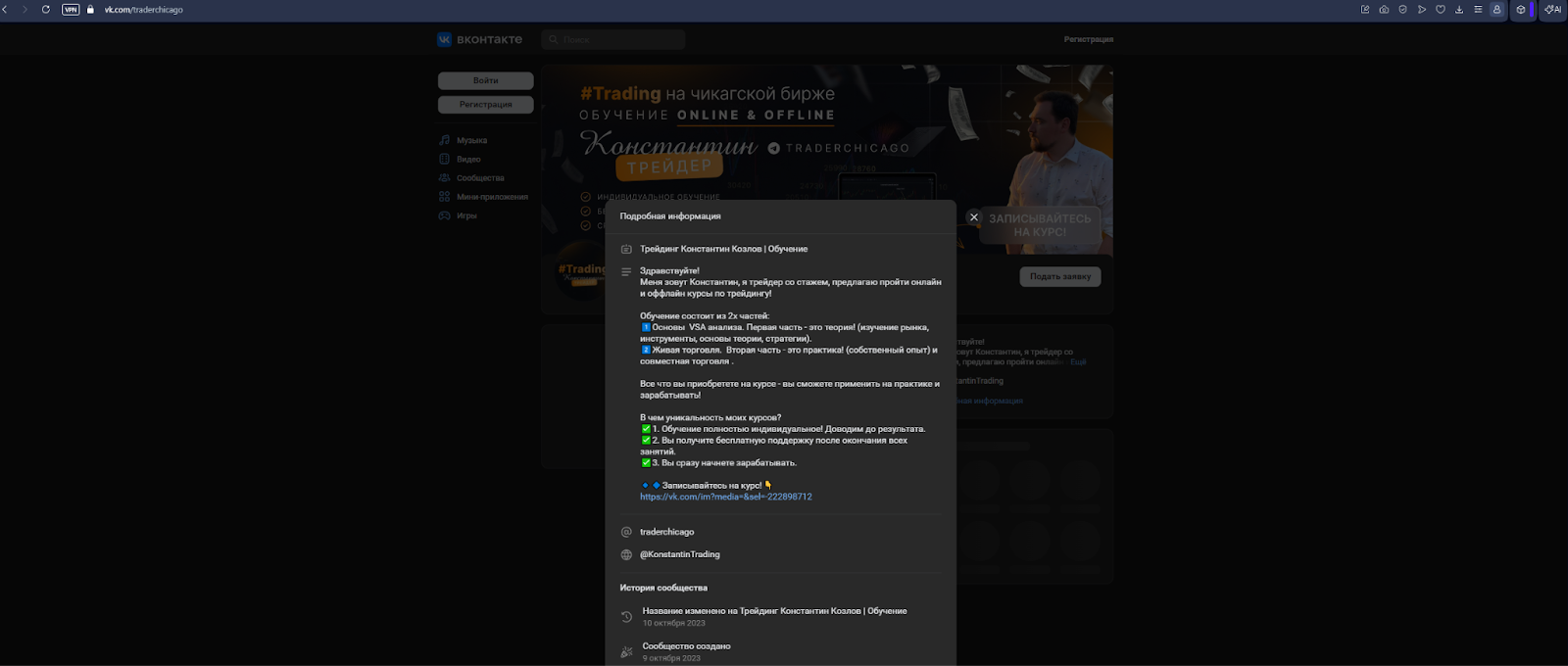This screenshot has width=1568, height=666.
Task: Click the Подать заявку button
Action: (1059, 277)
